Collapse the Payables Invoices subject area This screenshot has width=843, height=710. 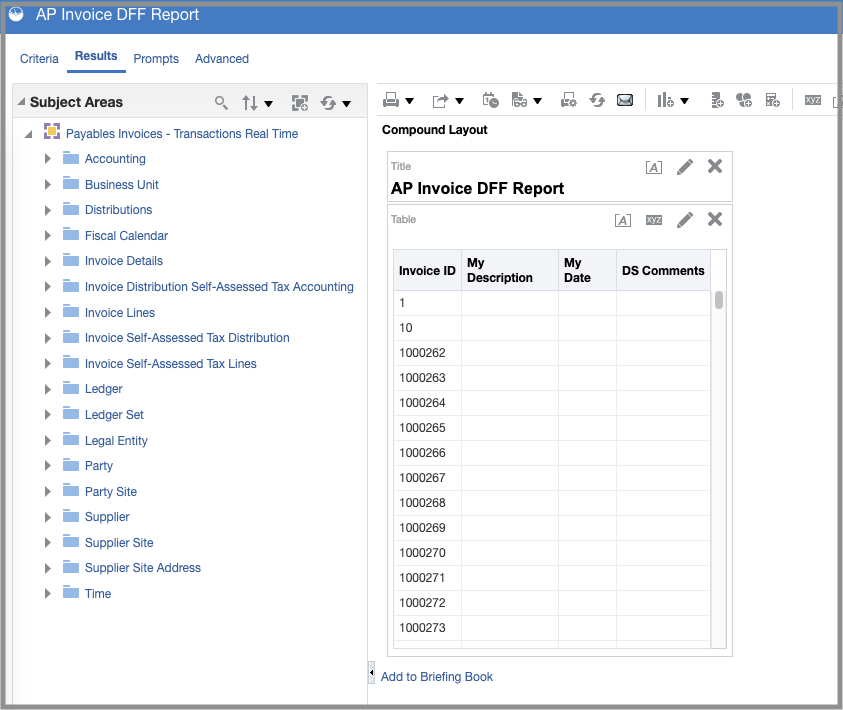point(28,134)
